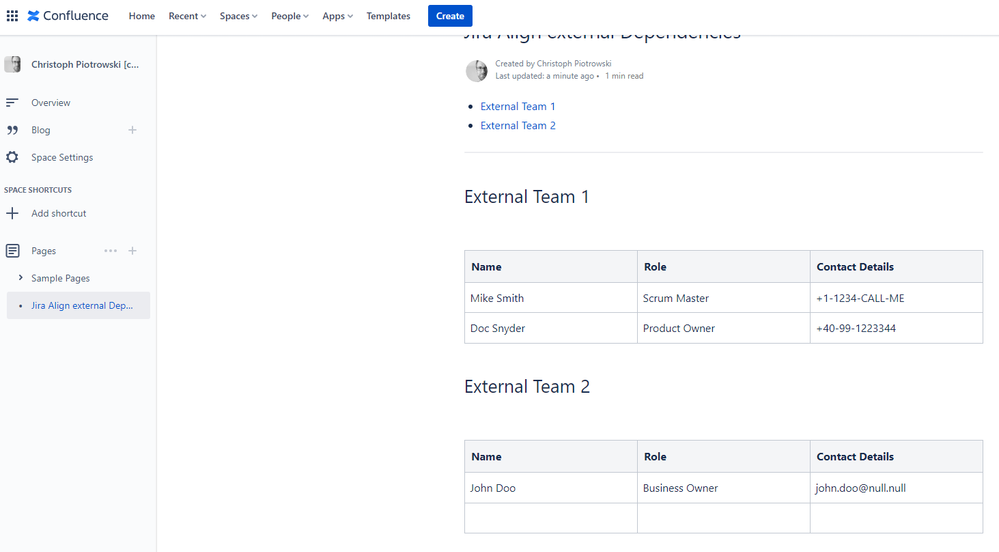
Task: Open the app switcher grid icon
Action: 12,16
